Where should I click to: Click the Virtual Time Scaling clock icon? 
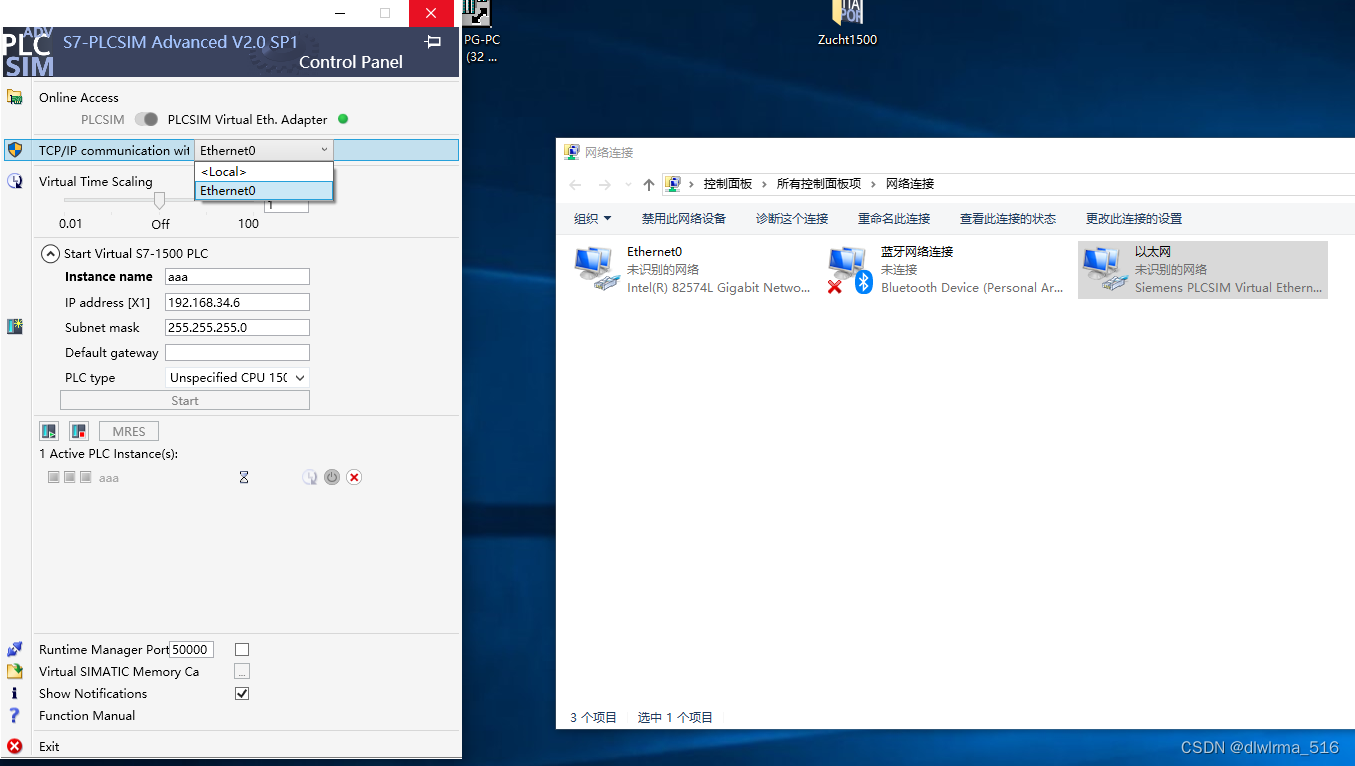(14, 181)
